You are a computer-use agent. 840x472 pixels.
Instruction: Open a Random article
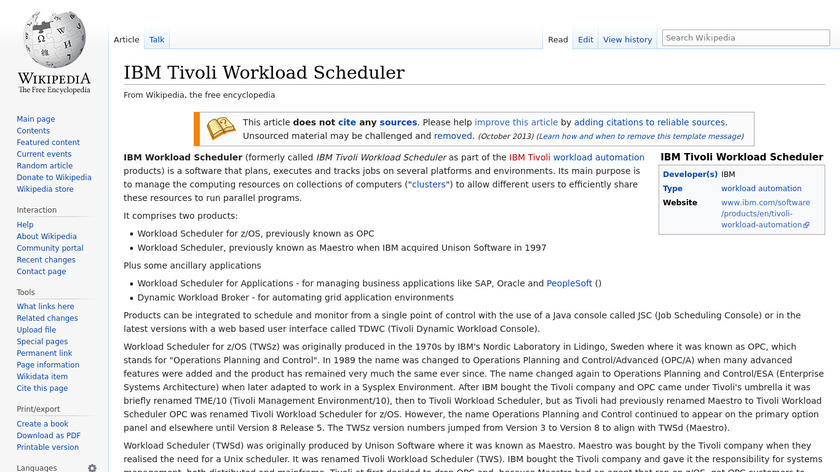point(44,166)
